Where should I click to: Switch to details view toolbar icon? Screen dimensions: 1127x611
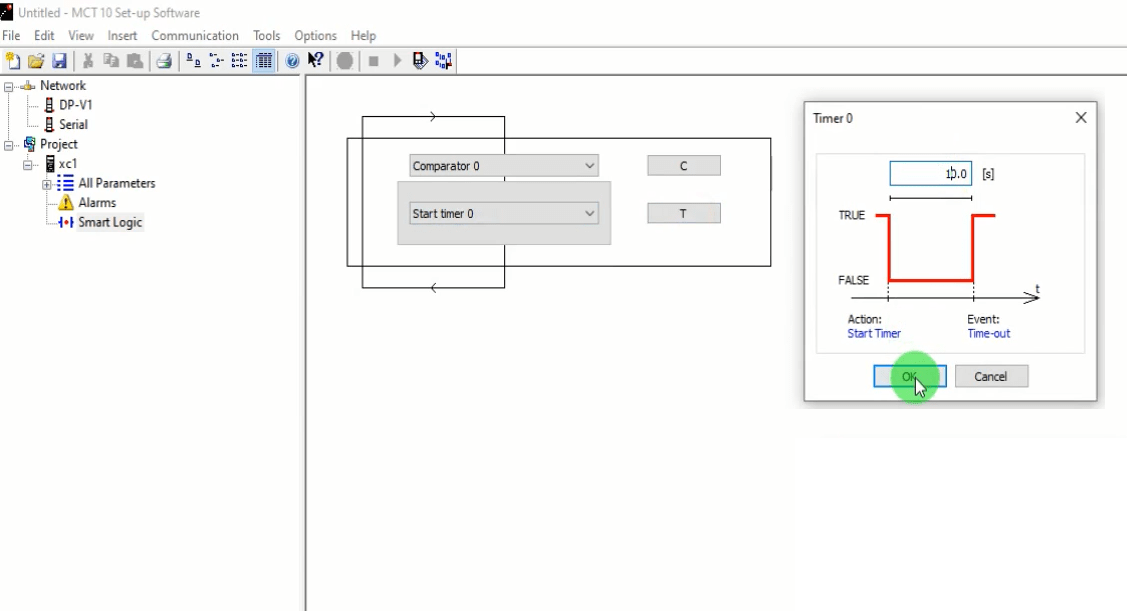point(264,61)
